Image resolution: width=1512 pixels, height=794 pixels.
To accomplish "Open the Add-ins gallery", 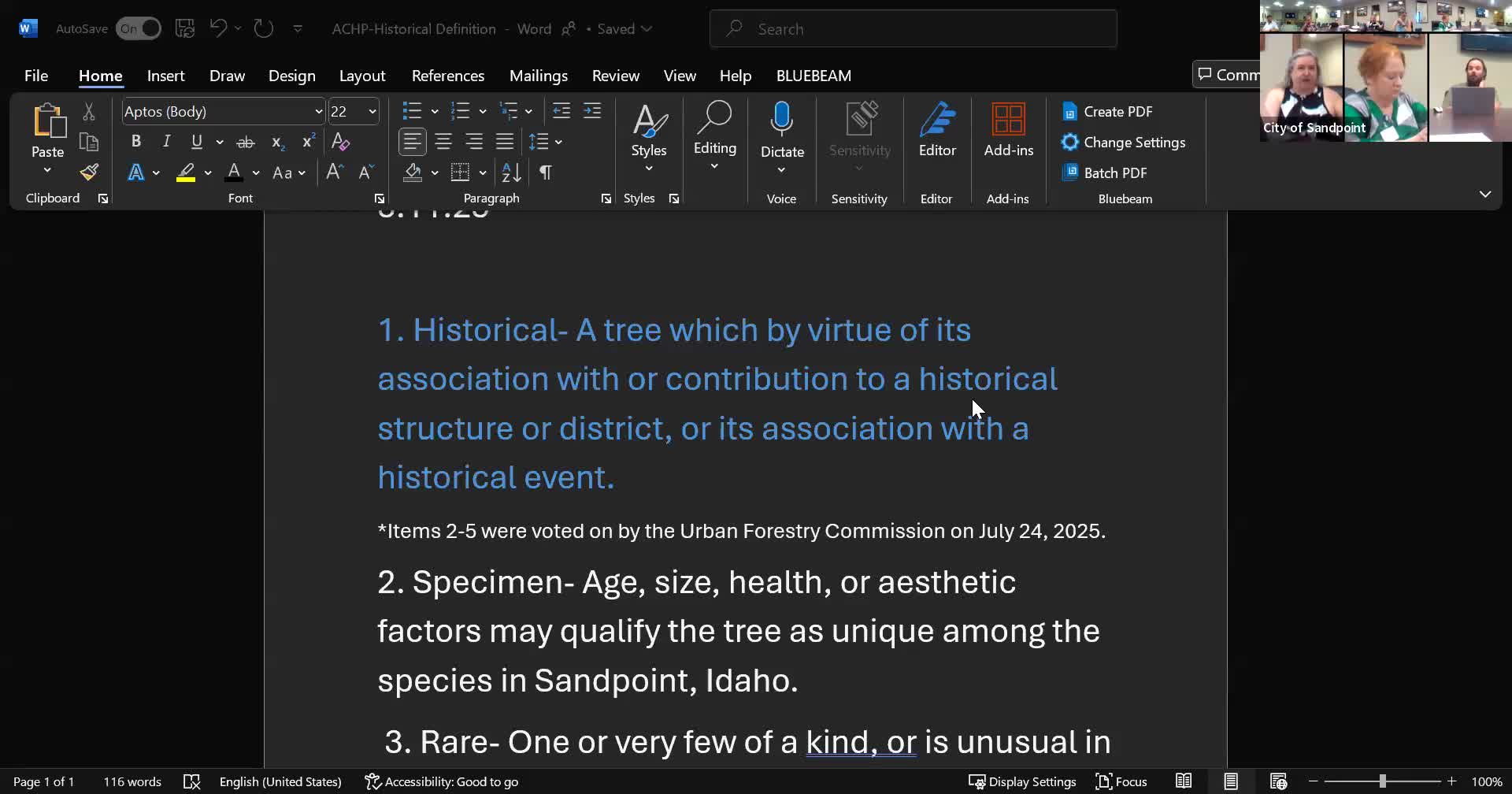I will 1008,130.
